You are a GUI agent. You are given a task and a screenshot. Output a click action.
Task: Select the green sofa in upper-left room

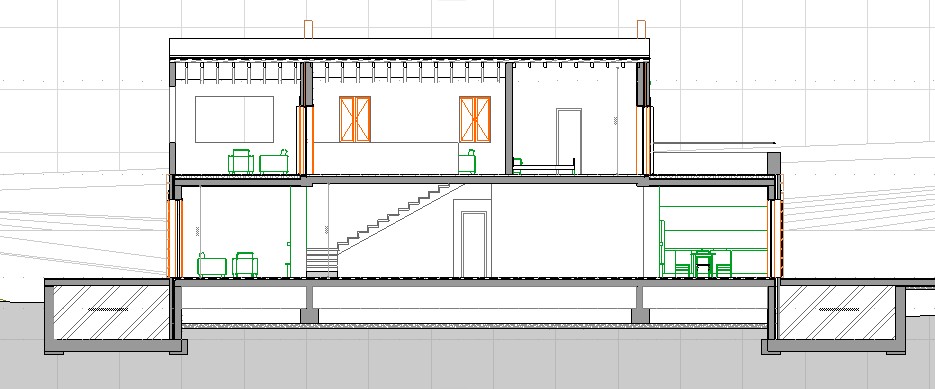pyautogui.click(x=274, y=162)
